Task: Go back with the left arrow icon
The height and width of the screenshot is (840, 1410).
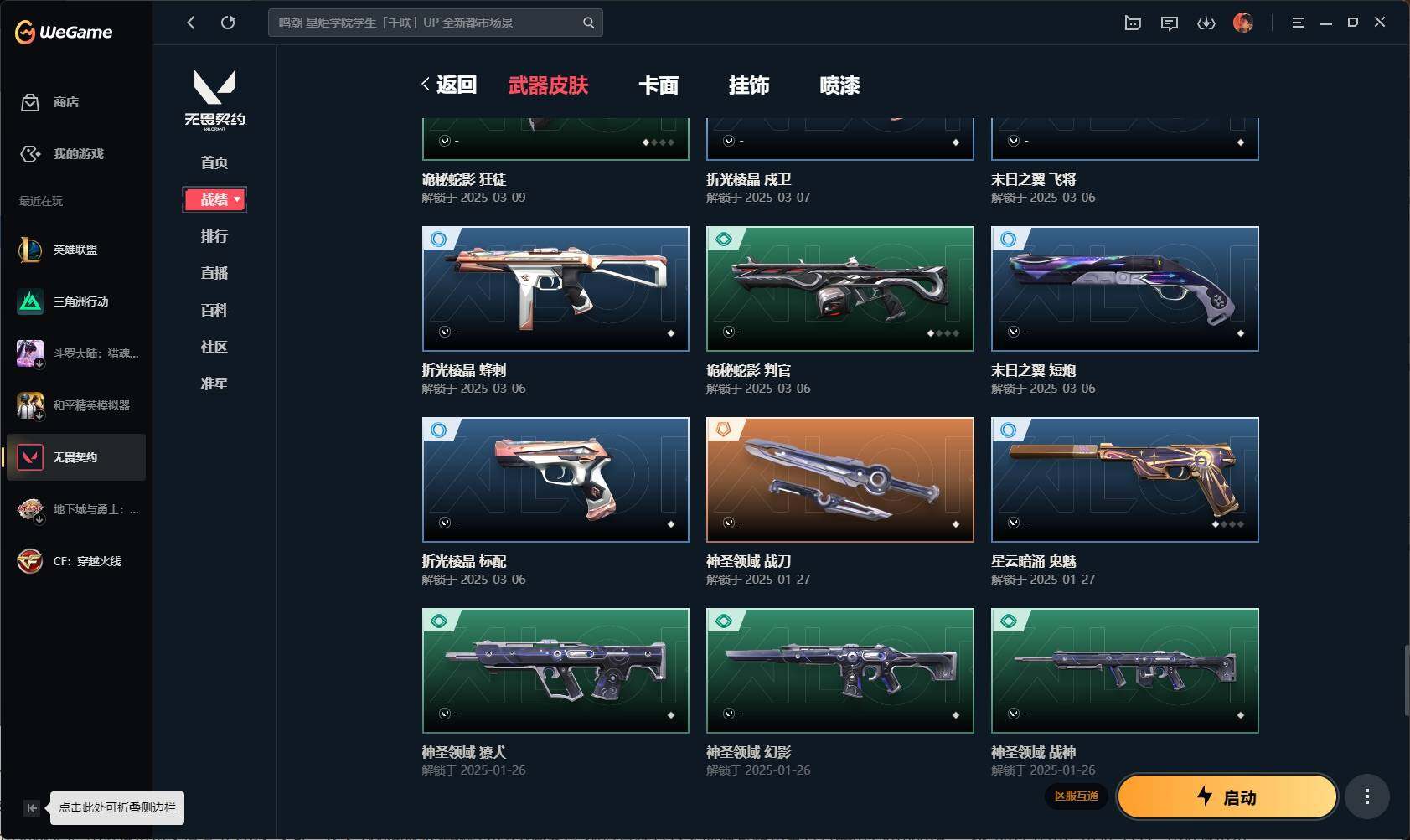Action: tap(191, 23)
